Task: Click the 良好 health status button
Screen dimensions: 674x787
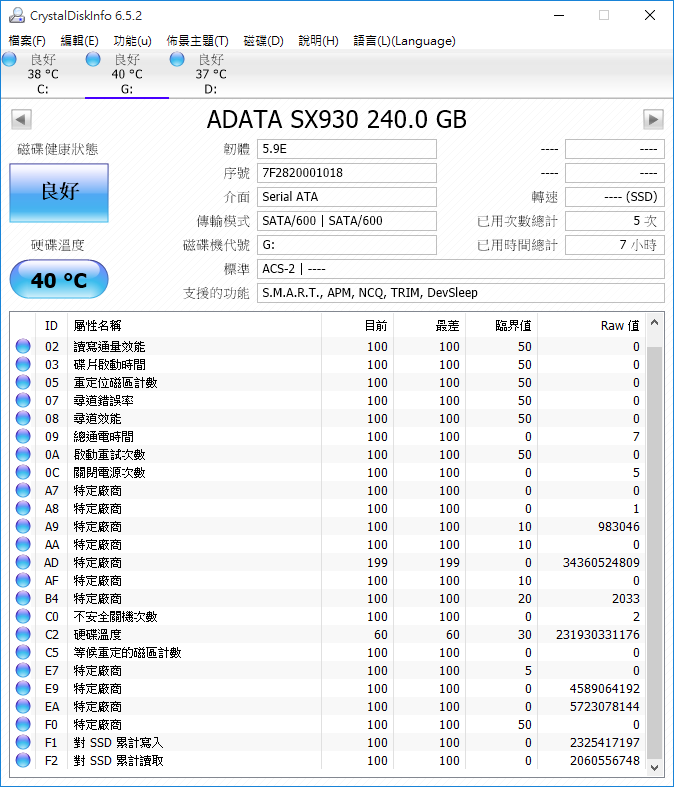Action: tap(59, 193)
